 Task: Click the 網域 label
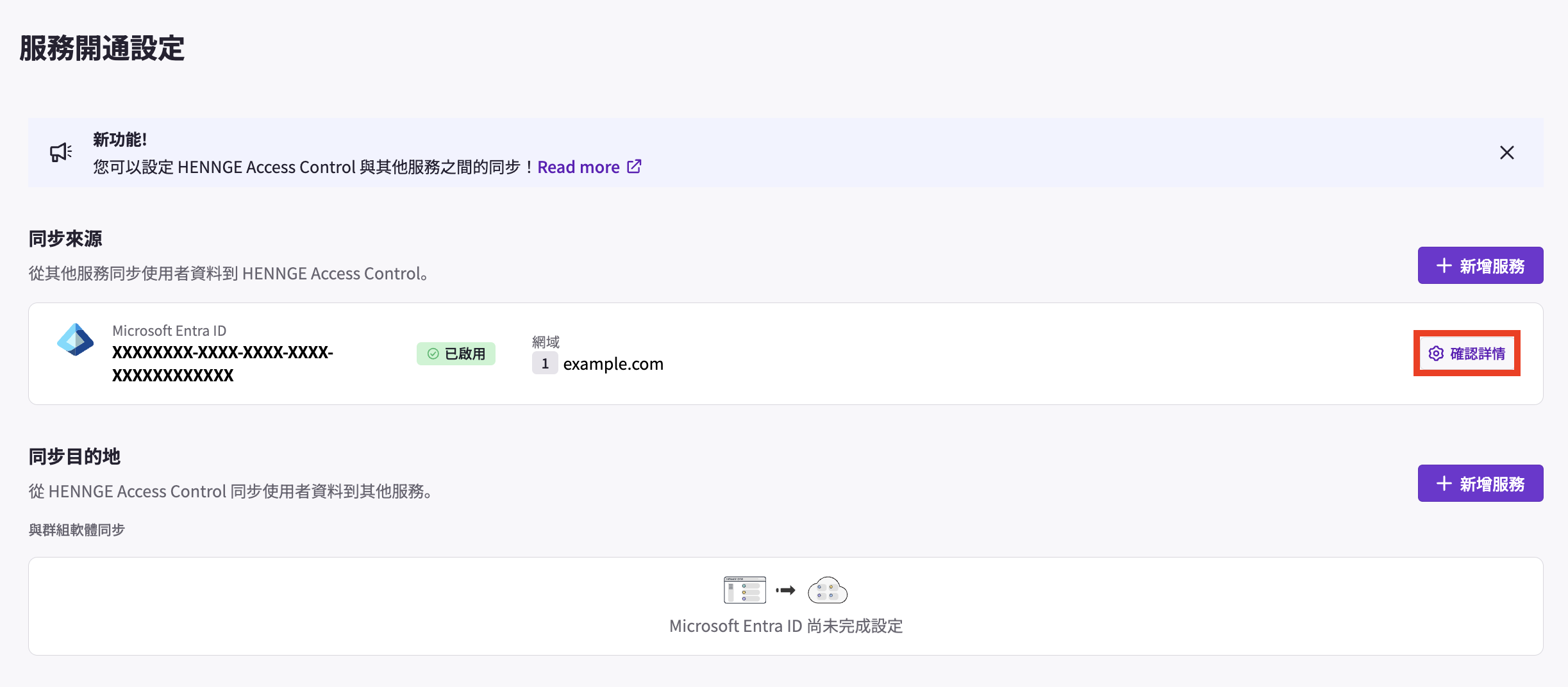click(x=546, y=342)
